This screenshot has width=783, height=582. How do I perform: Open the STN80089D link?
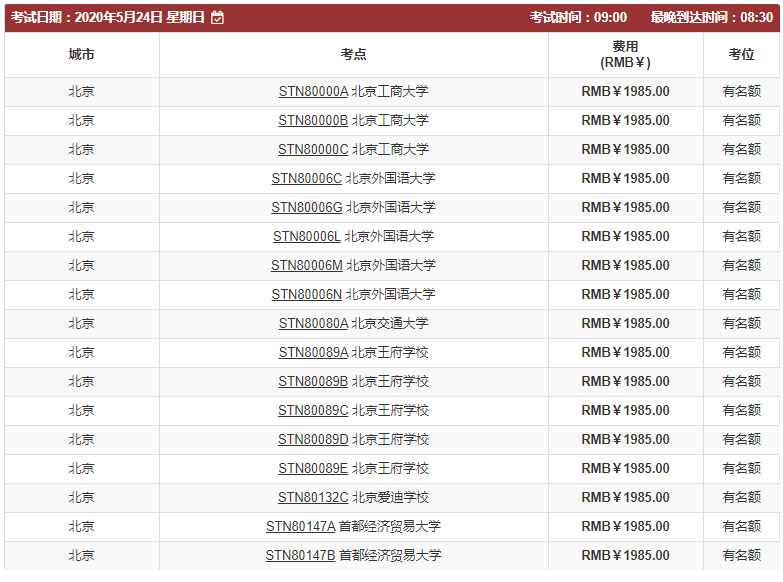click(x=313, y=440)
